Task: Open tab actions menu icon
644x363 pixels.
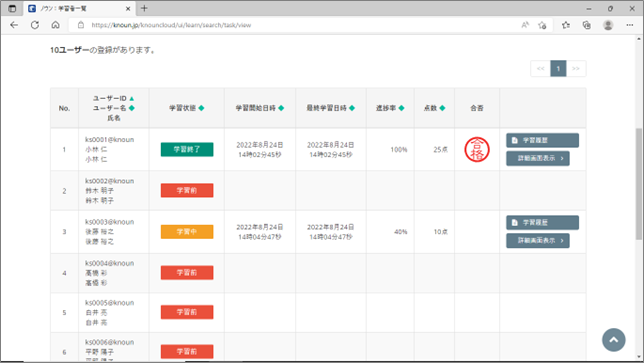Action: point(12,8)
